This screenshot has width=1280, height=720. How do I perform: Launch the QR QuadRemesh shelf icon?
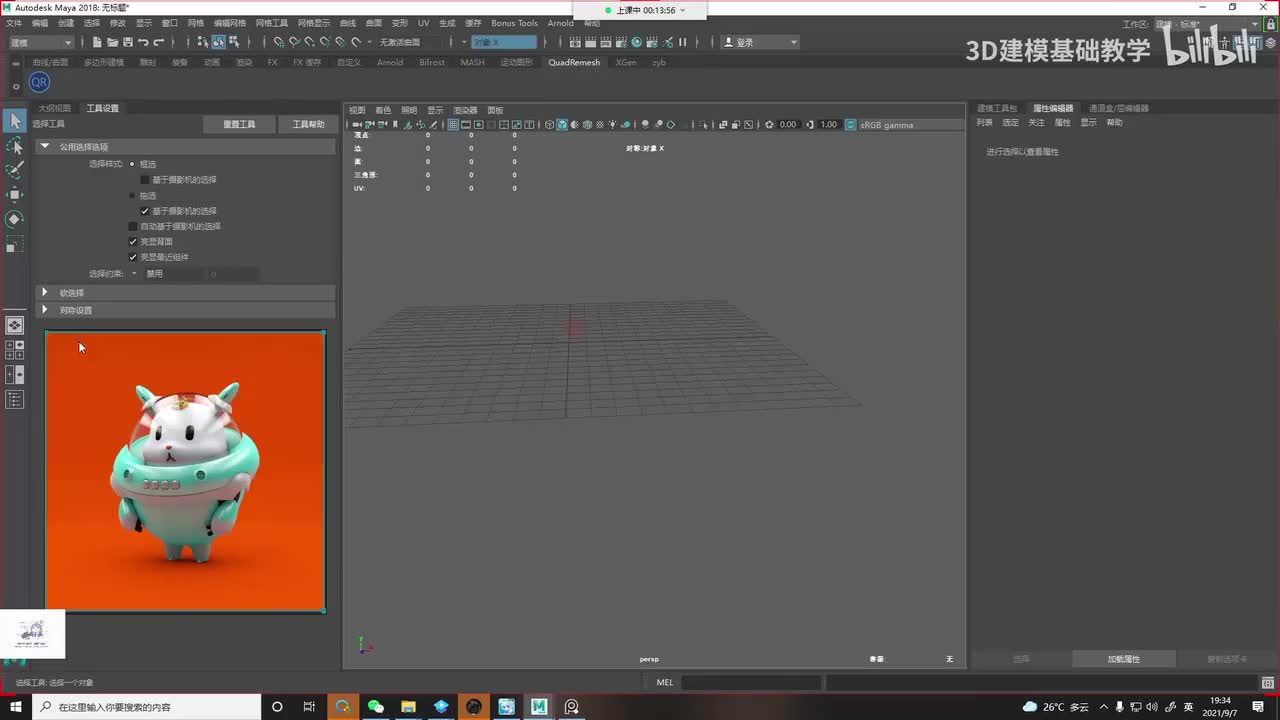pos(39,82)
